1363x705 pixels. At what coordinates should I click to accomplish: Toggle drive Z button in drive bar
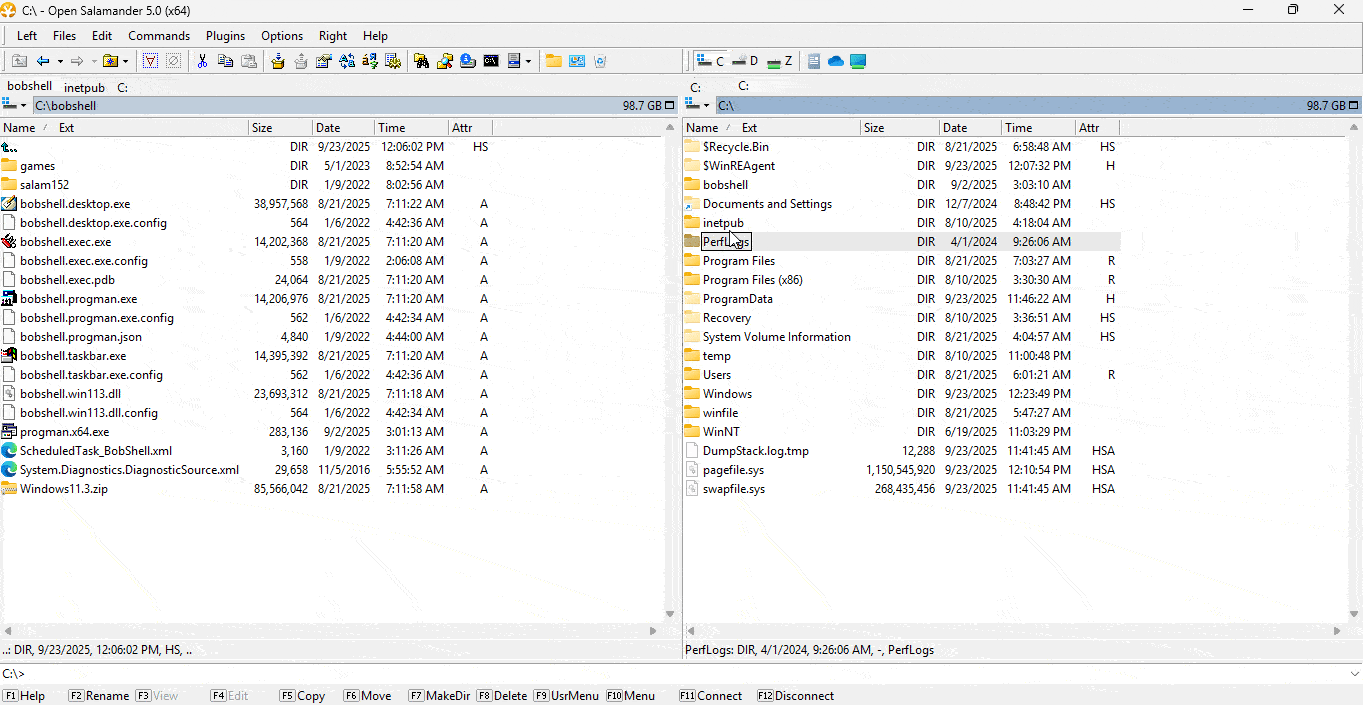(779, 61)
